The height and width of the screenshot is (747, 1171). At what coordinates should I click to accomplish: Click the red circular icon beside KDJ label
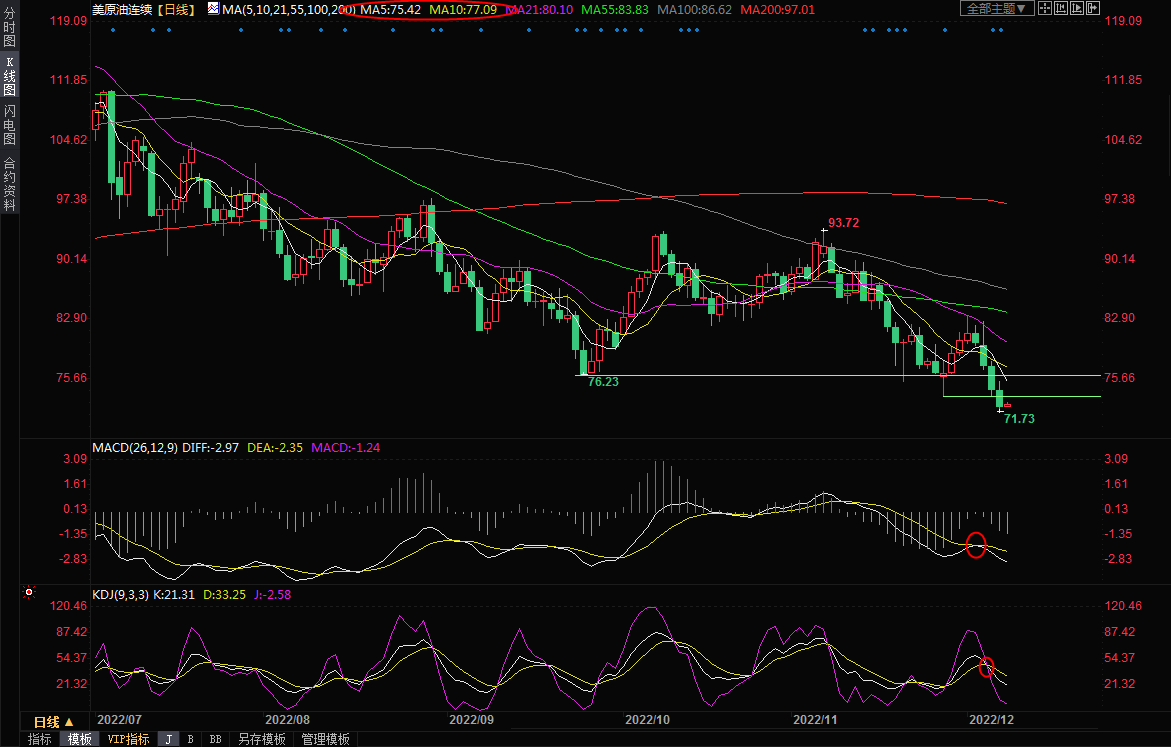tap(29, 593)
